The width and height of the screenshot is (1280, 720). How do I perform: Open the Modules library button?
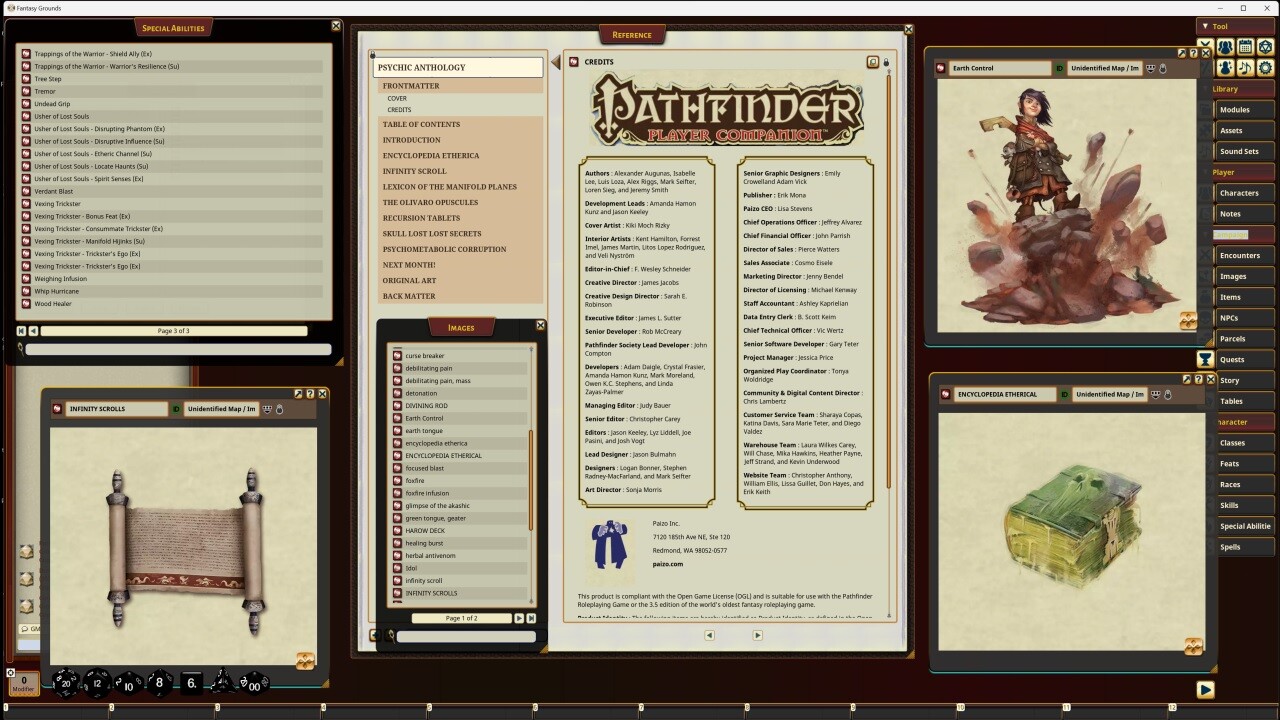pos(1243,109)
